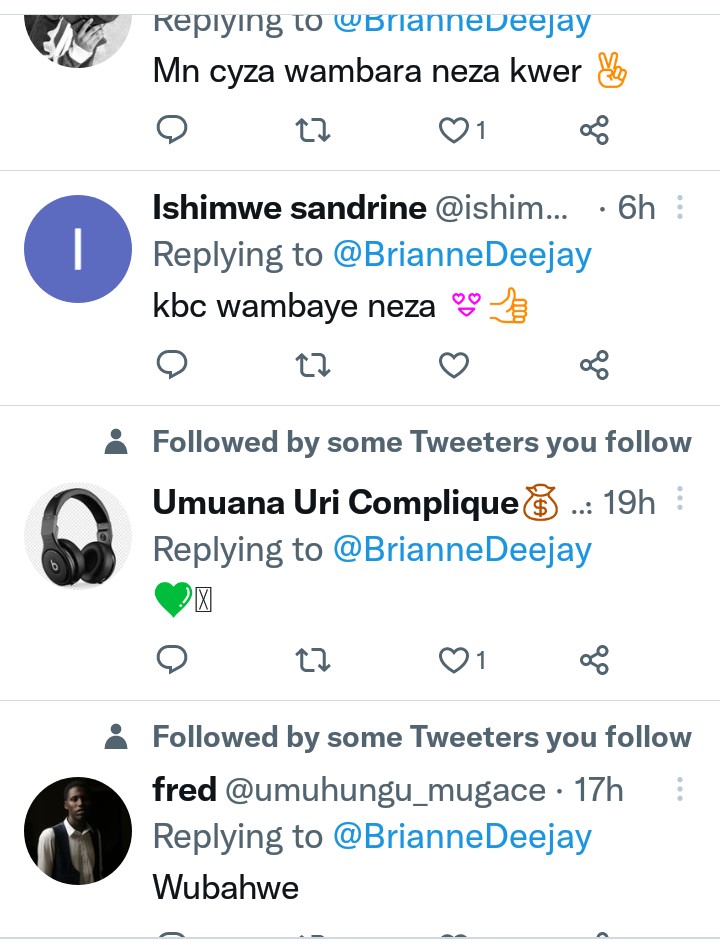View Umuana Uri Complique's headphones avatar

coord(78,536)
